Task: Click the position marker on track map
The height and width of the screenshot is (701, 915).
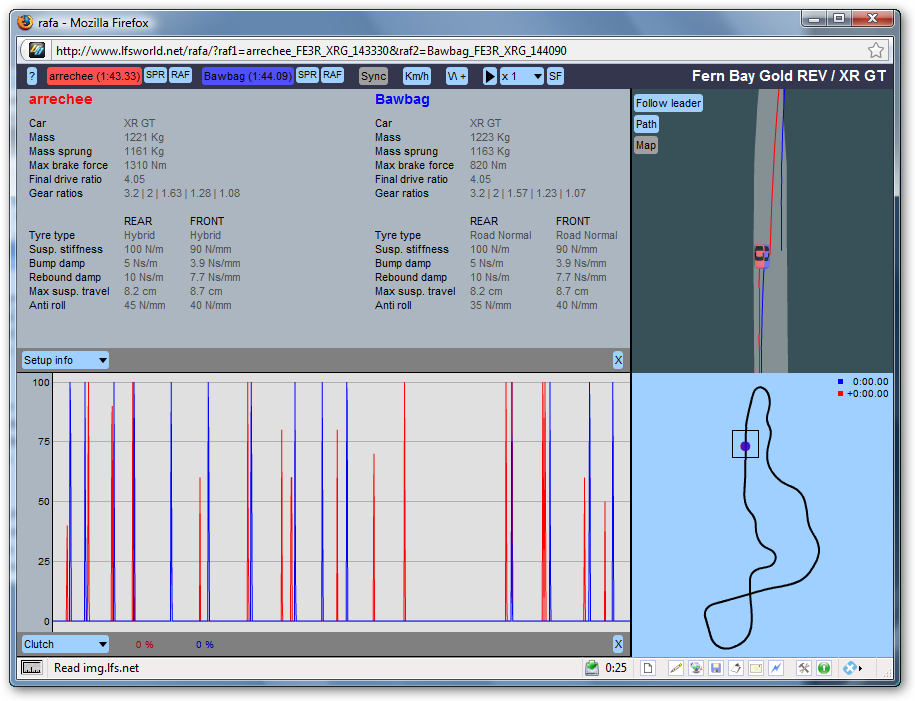Action: (x=745, y=447)
